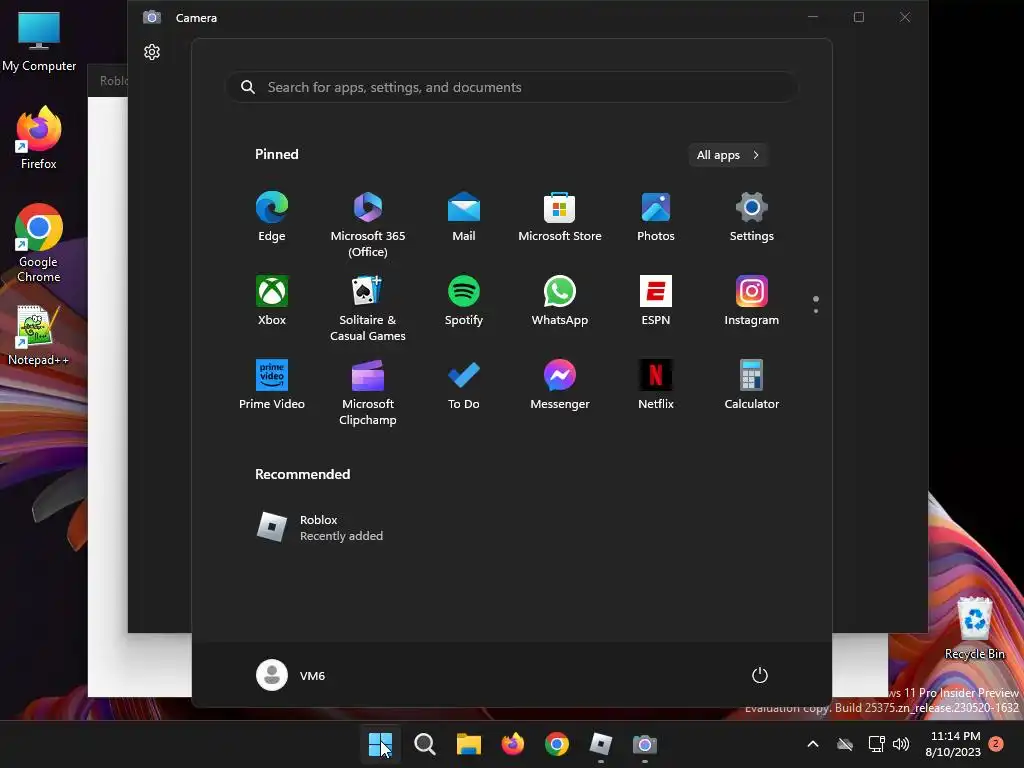Launch Spotify from pinned apps
Screen dimensions: 1024x768
(x=464, y=301)
